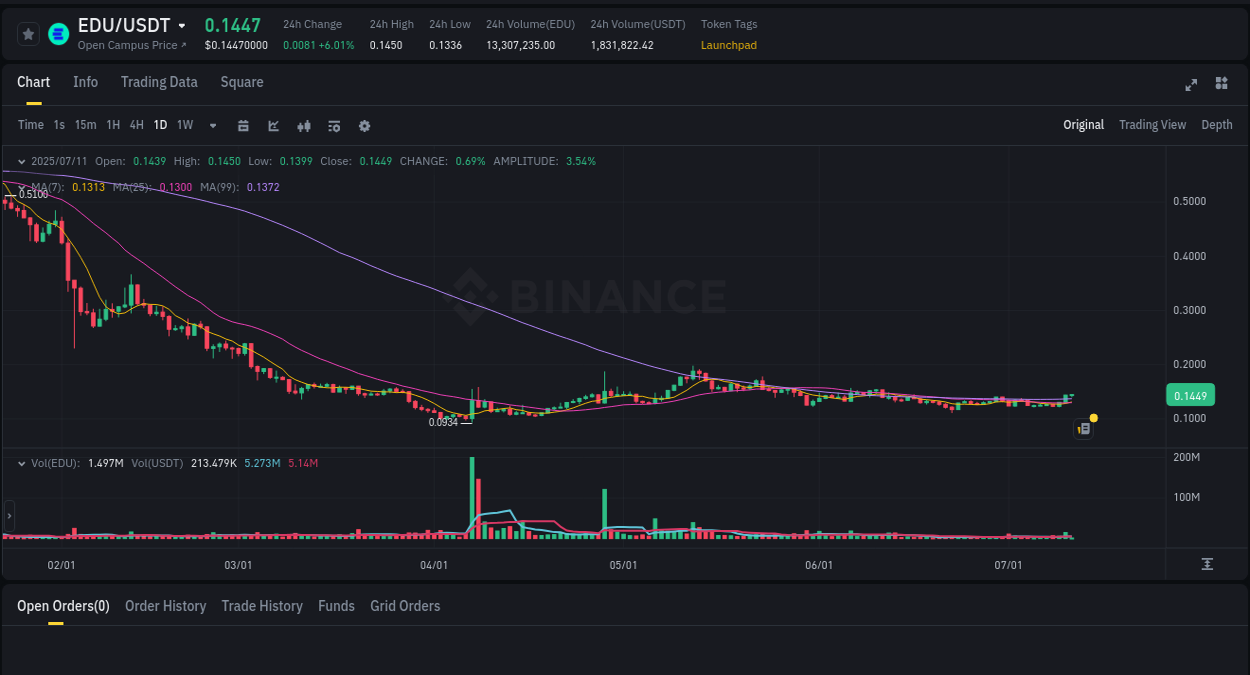This screenshot has width=1250, height=675.
Task: Open the date range picker on chart toolbar
Action: point(243,125)
